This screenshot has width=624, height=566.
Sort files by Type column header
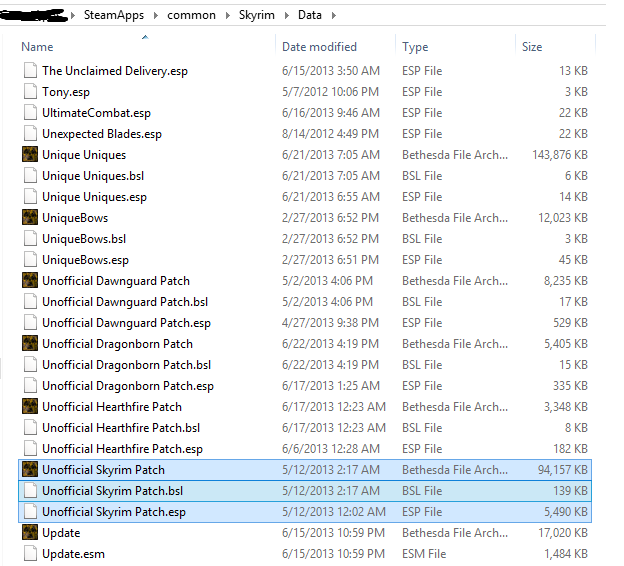point(415,47)
